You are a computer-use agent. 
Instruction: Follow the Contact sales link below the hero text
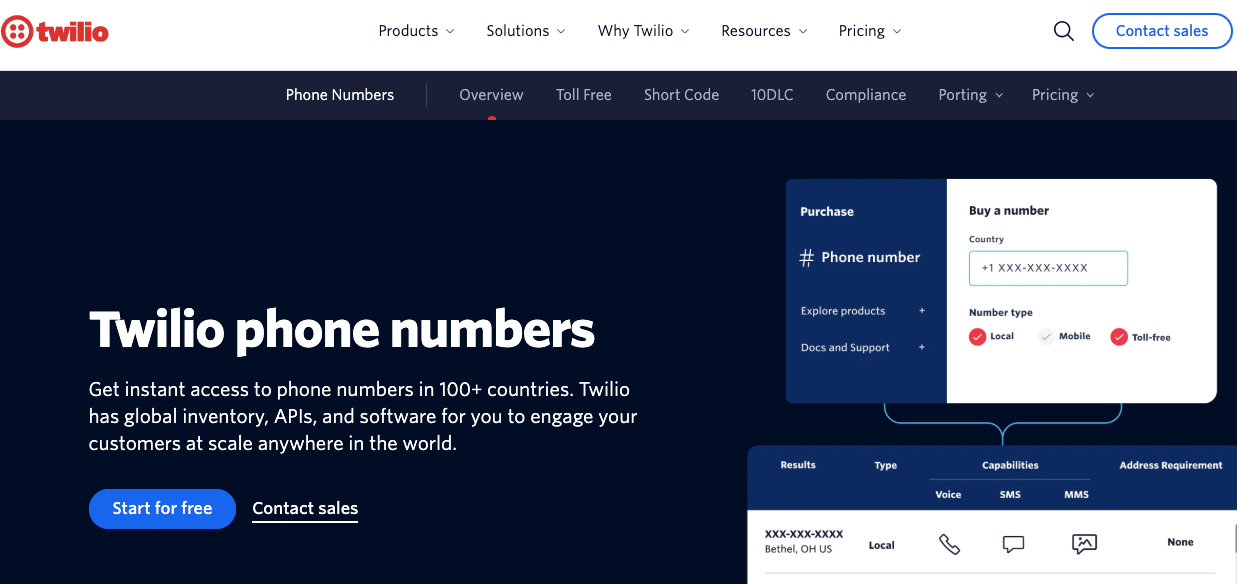[x=304, y=509]
